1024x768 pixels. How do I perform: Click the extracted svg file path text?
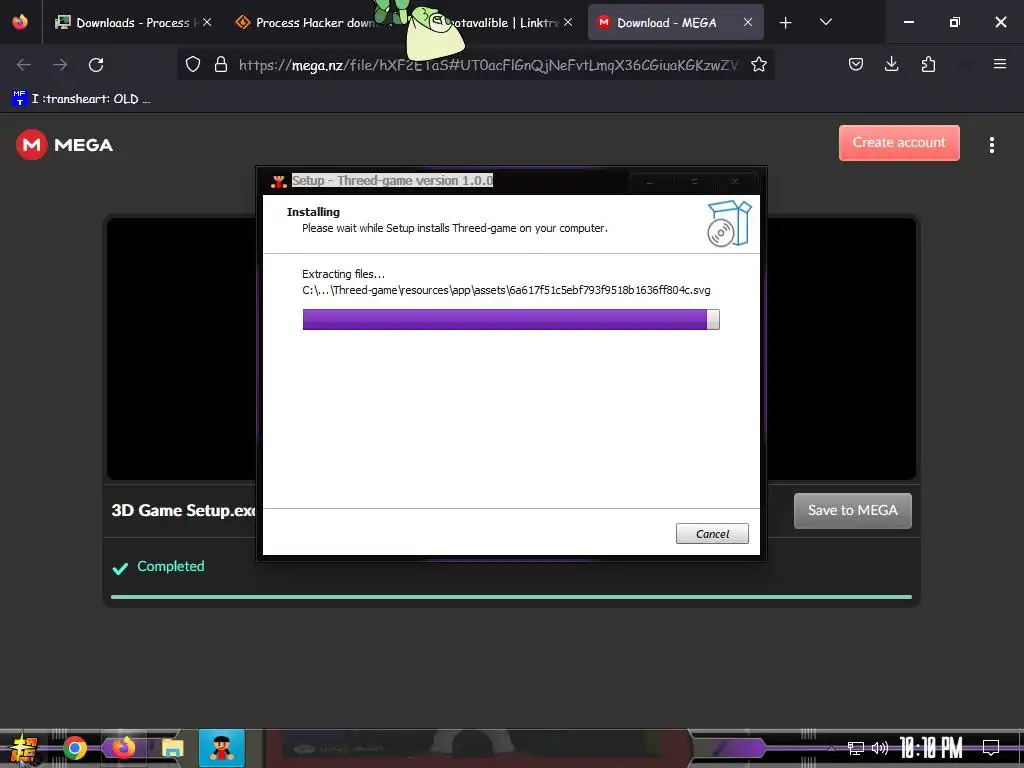tap(506, 290)
